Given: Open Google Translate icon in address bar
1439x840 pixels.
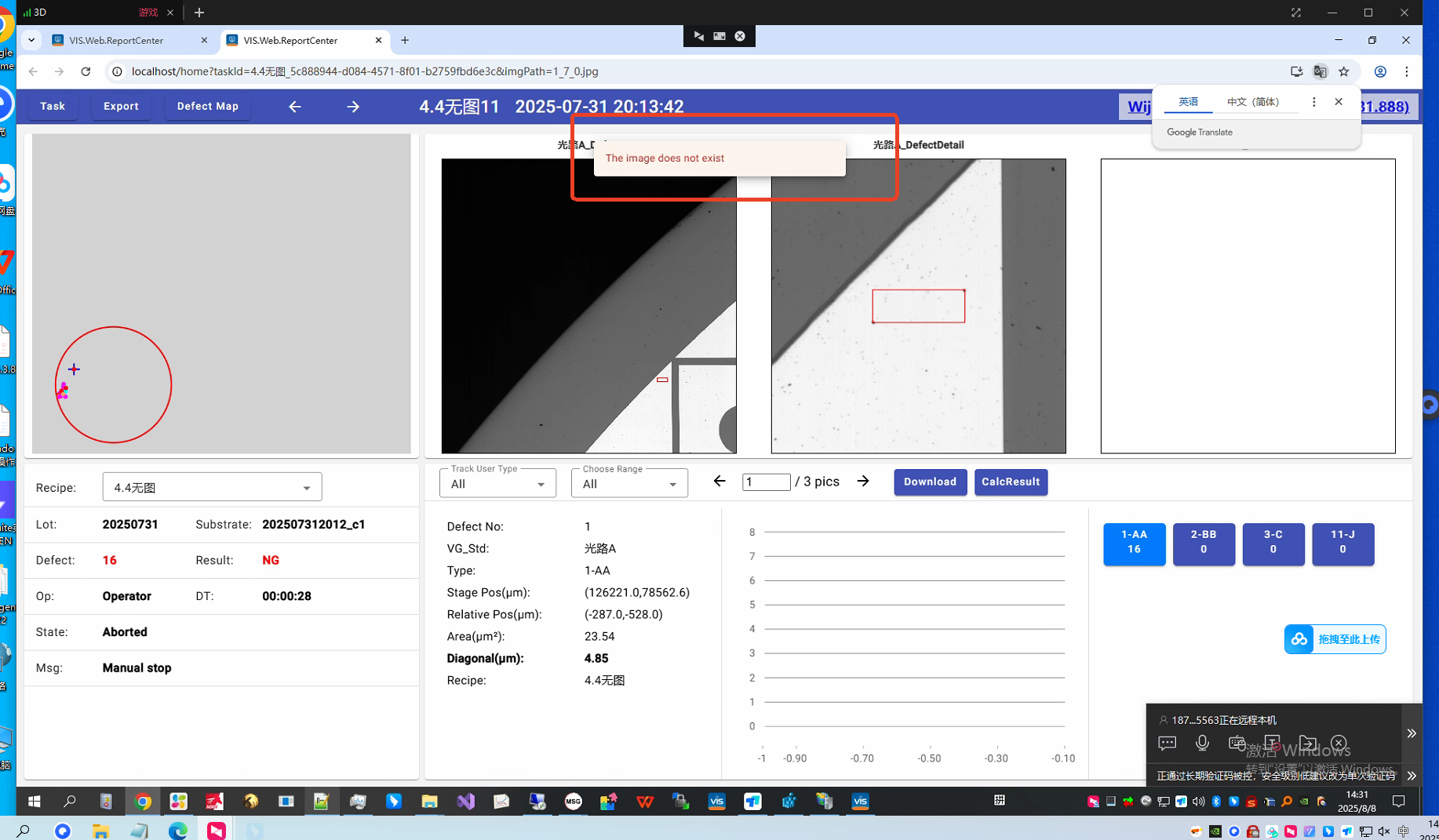Looking at the screenshot, I should [x=1320, y=71].
